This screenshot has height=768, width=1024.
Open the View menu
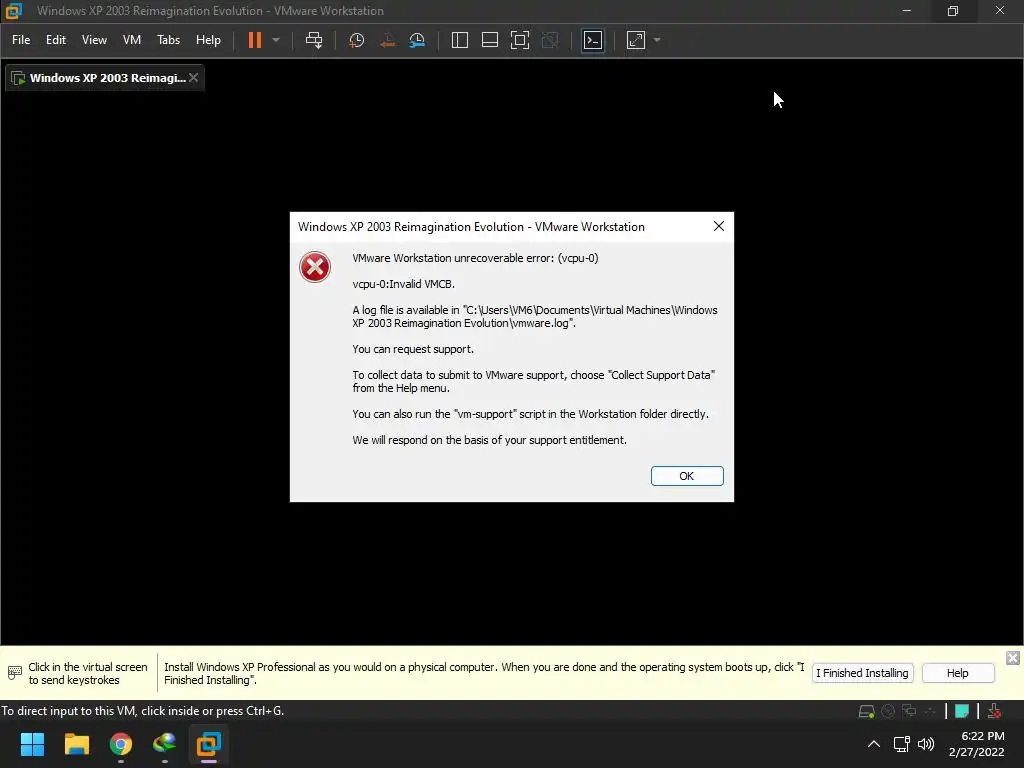tap(94, 40)
